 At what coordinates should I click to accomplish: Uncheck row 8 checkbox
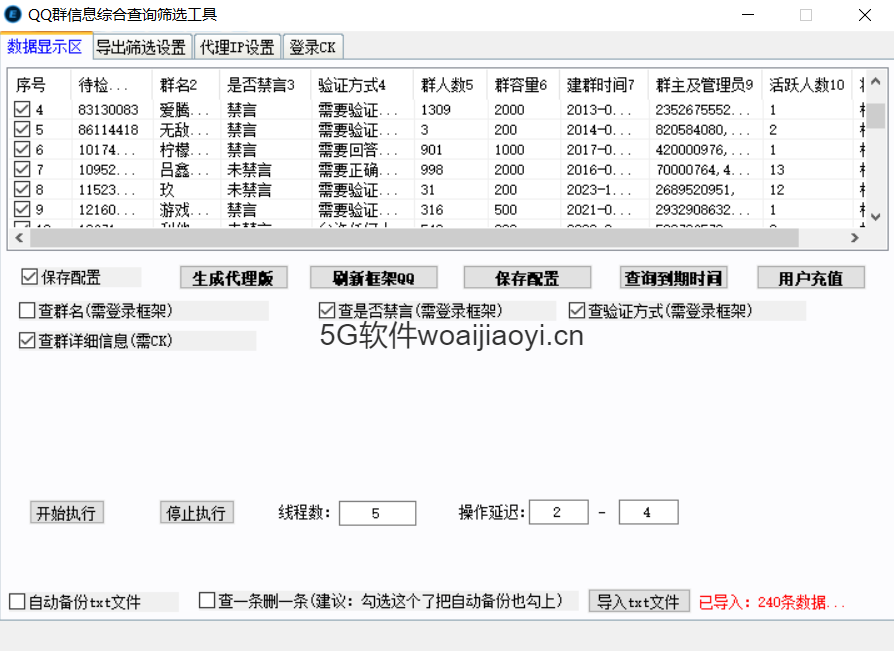[22, 189]
